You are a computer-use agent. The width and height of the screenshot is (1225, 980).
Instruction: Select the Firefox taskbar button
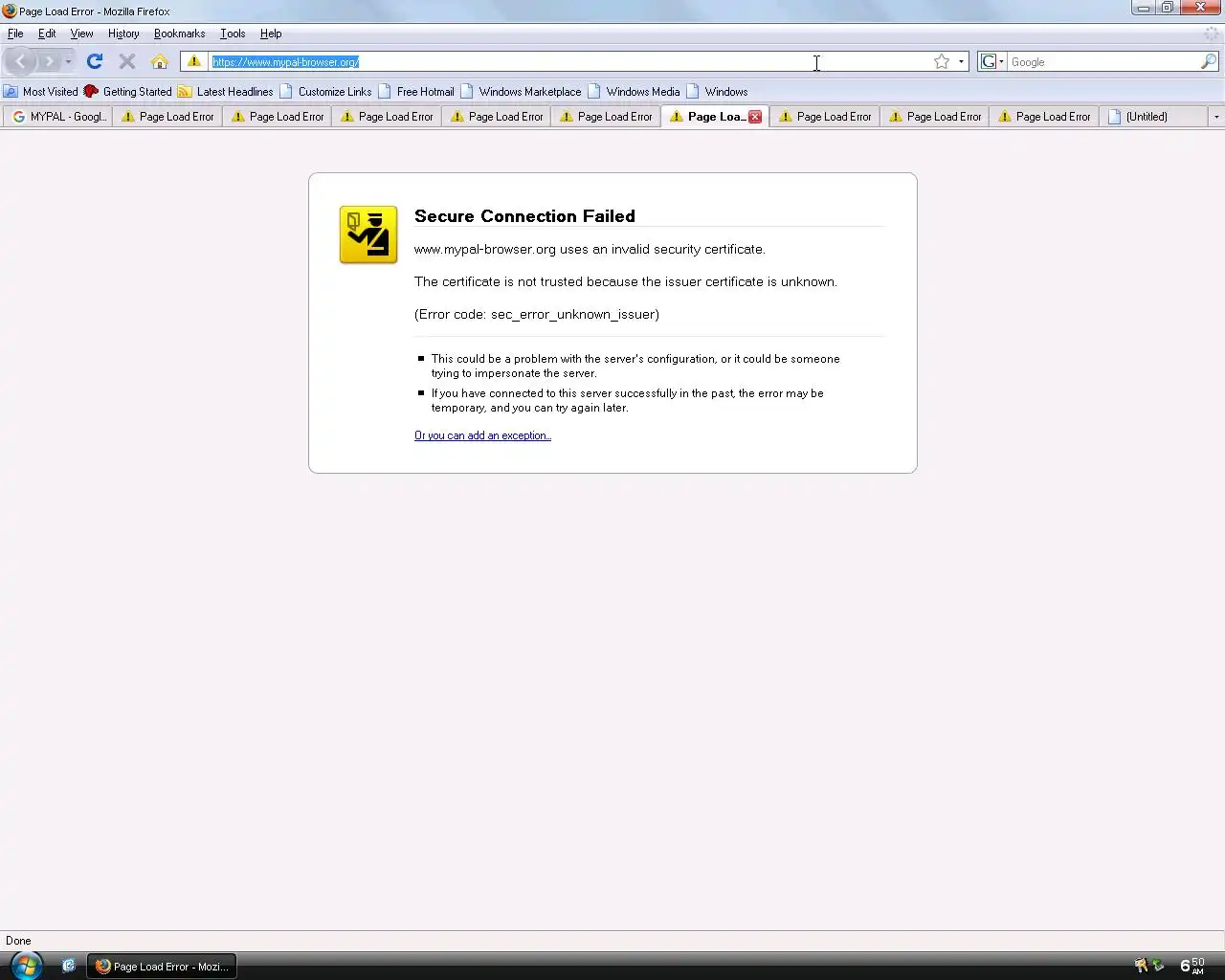(162, 967)
